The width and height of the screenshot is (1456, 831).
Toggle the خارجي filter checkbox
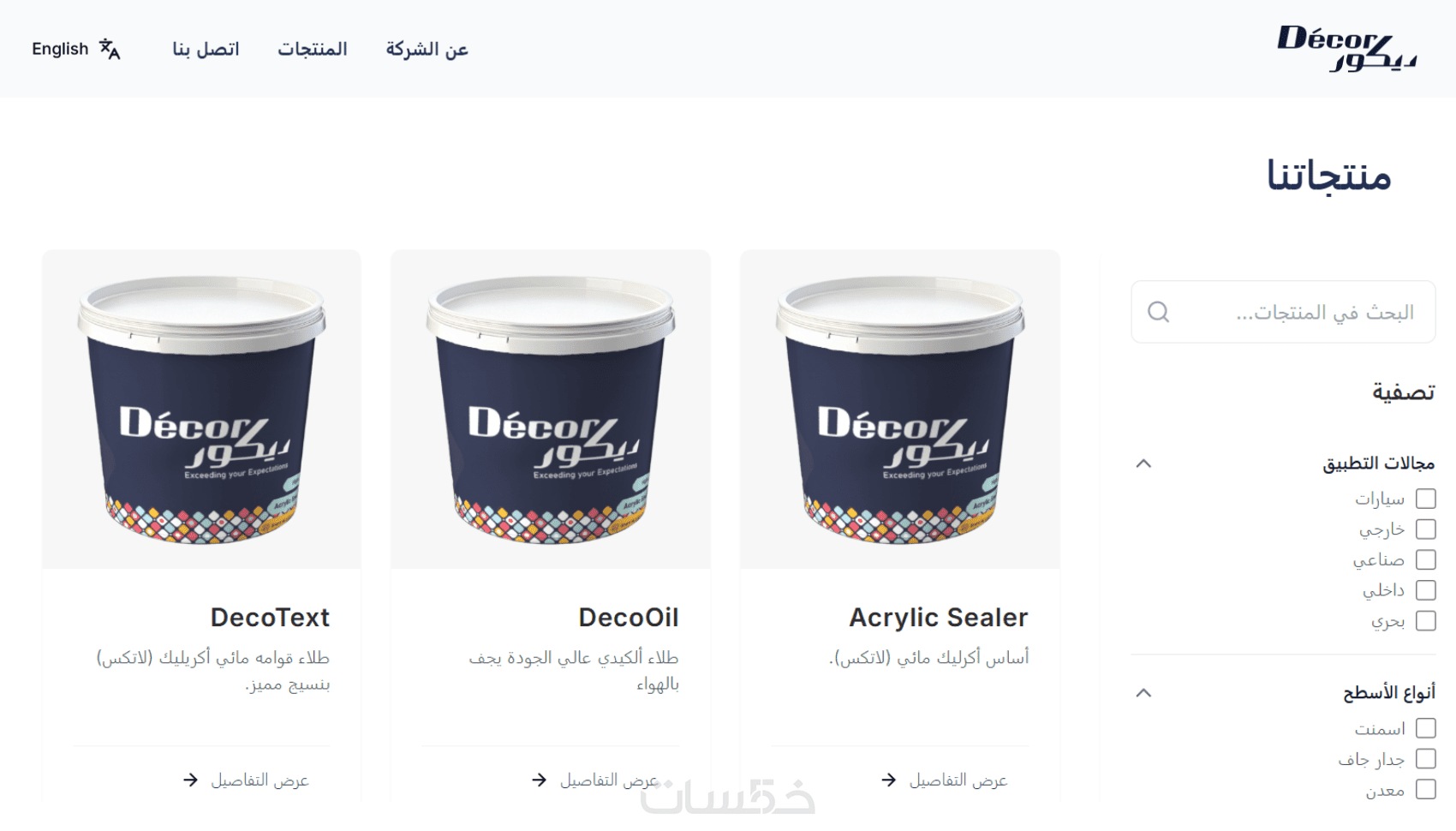coord(1426,529)
